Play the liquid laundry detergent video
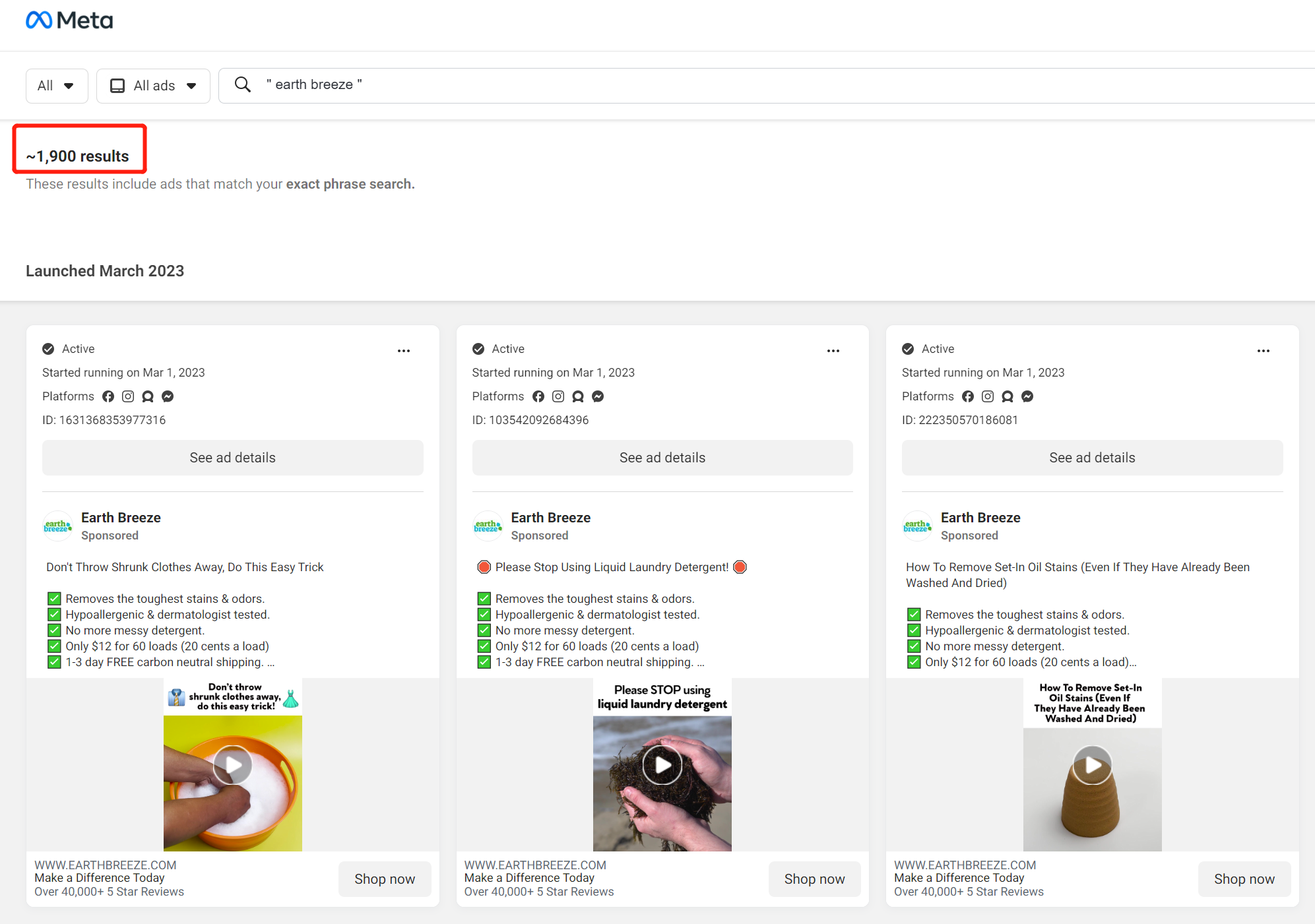The width and height of the screenshot is (1315, 924). click(662, 764)
